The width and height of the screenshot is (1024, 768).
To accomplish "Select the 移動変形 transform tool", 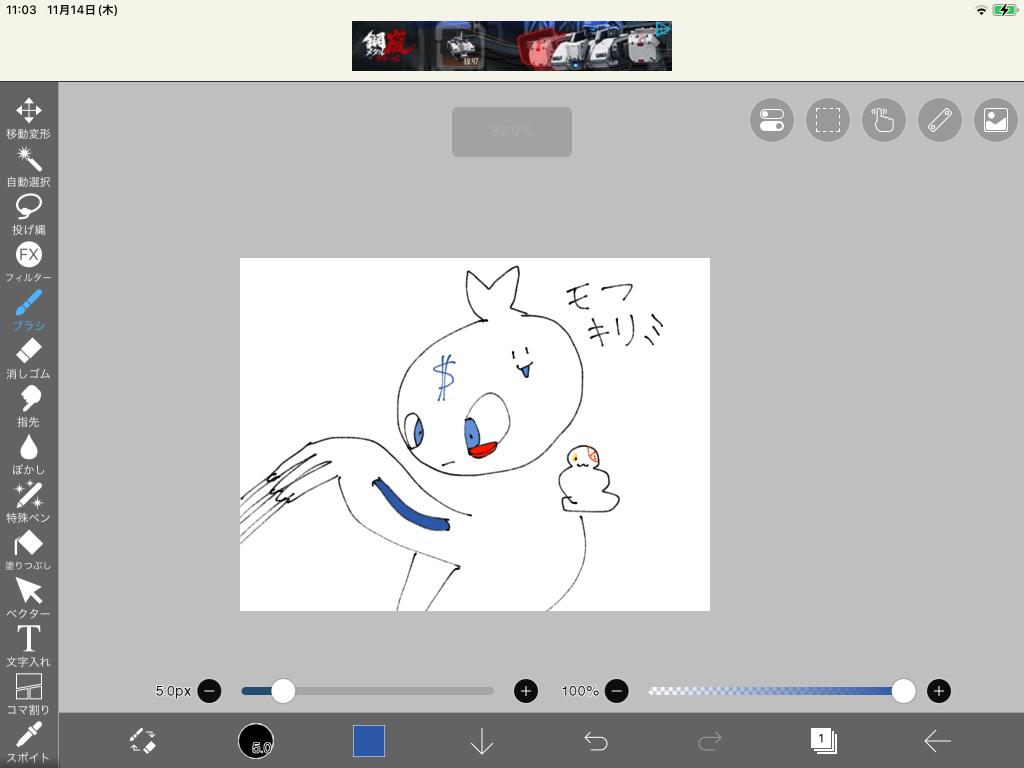I will tap(28, 116).
